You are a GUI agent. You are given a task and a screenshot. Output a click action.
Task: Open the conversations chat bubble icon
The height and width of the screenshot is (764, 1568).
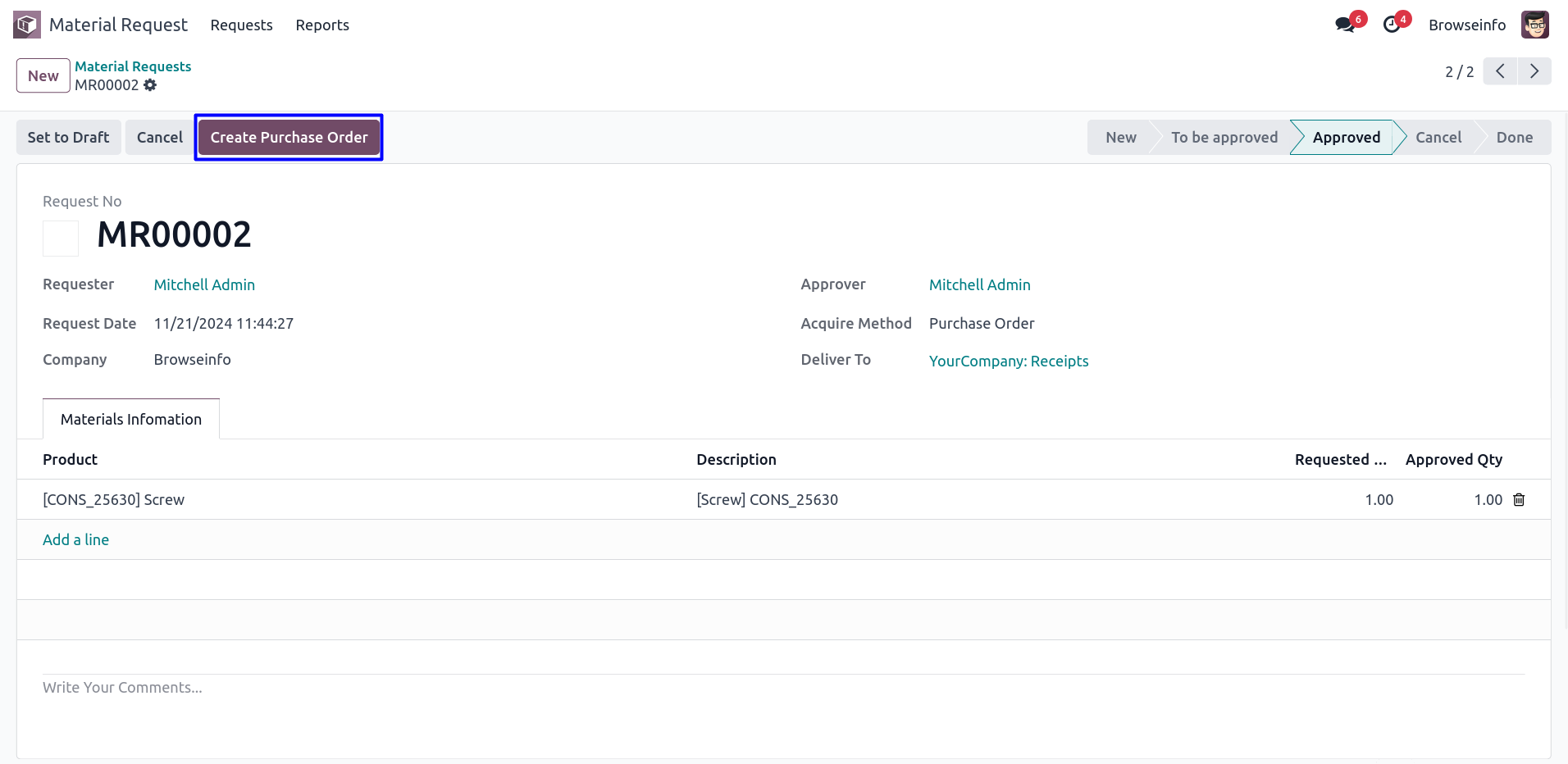(x=1345, y=25)
